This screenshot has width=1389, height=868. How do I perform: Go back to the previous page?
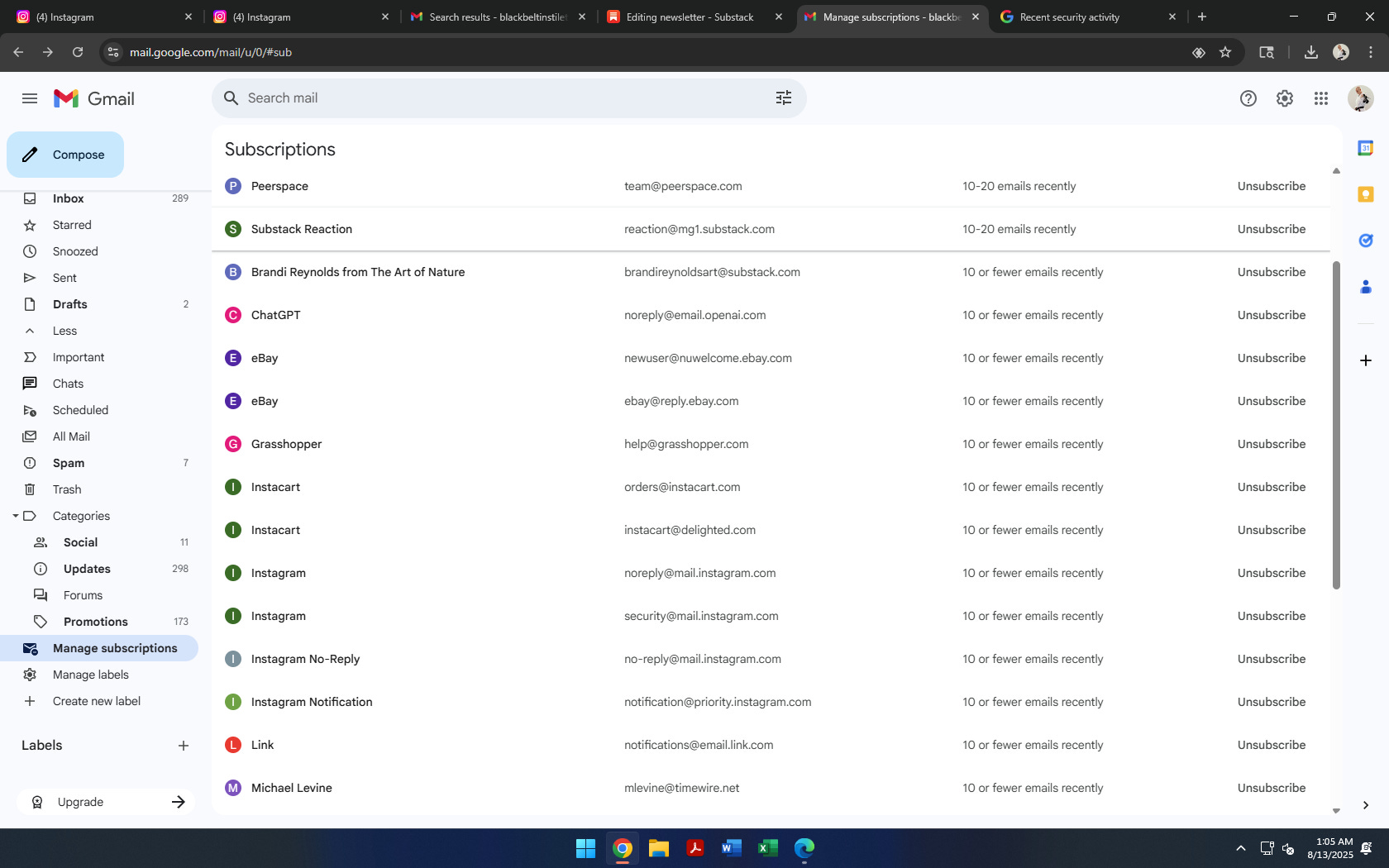pyautogui.click(x=18, y=52)
